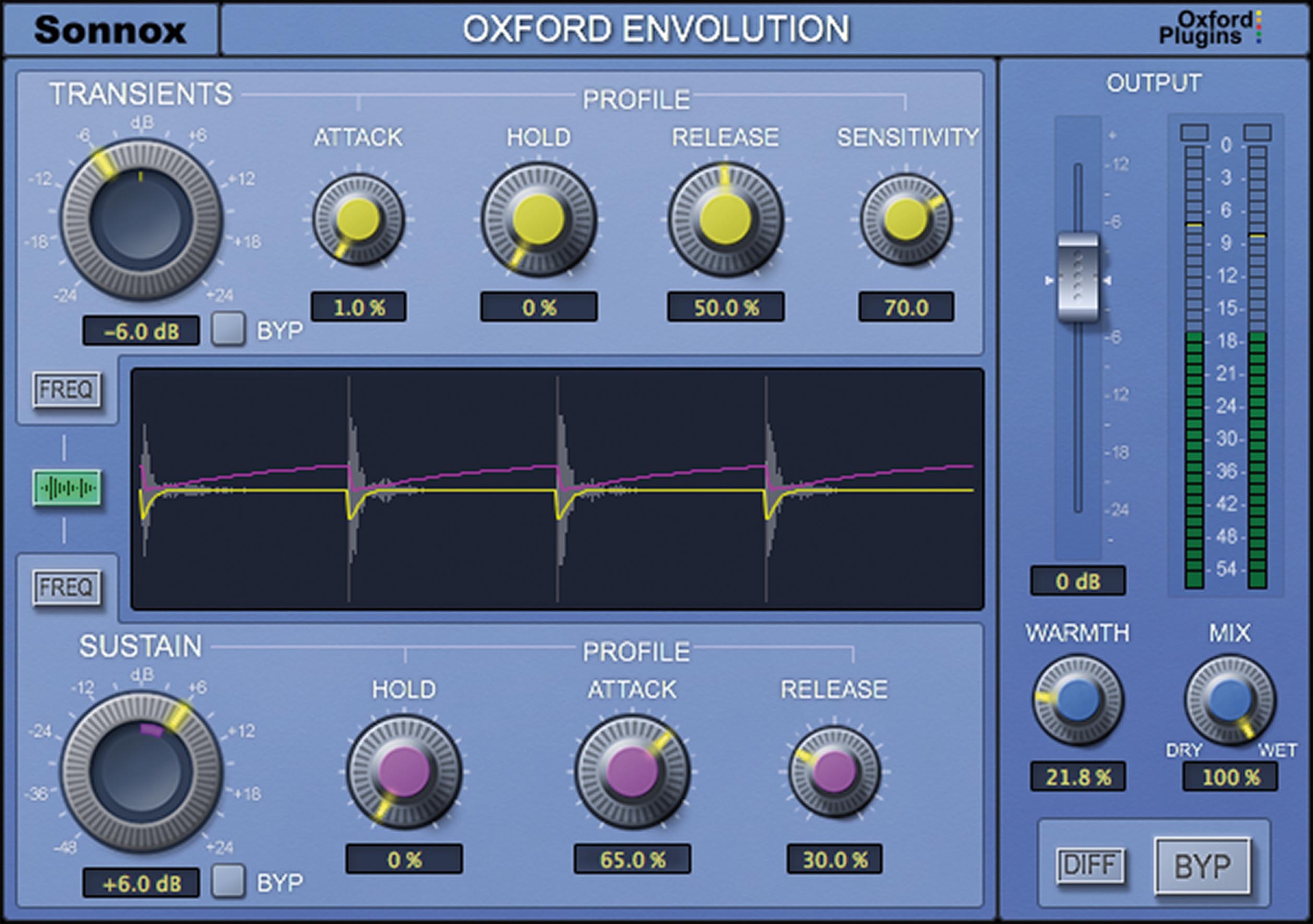
Task: Click the green waveform display toggle button
Action: [67, 488]
